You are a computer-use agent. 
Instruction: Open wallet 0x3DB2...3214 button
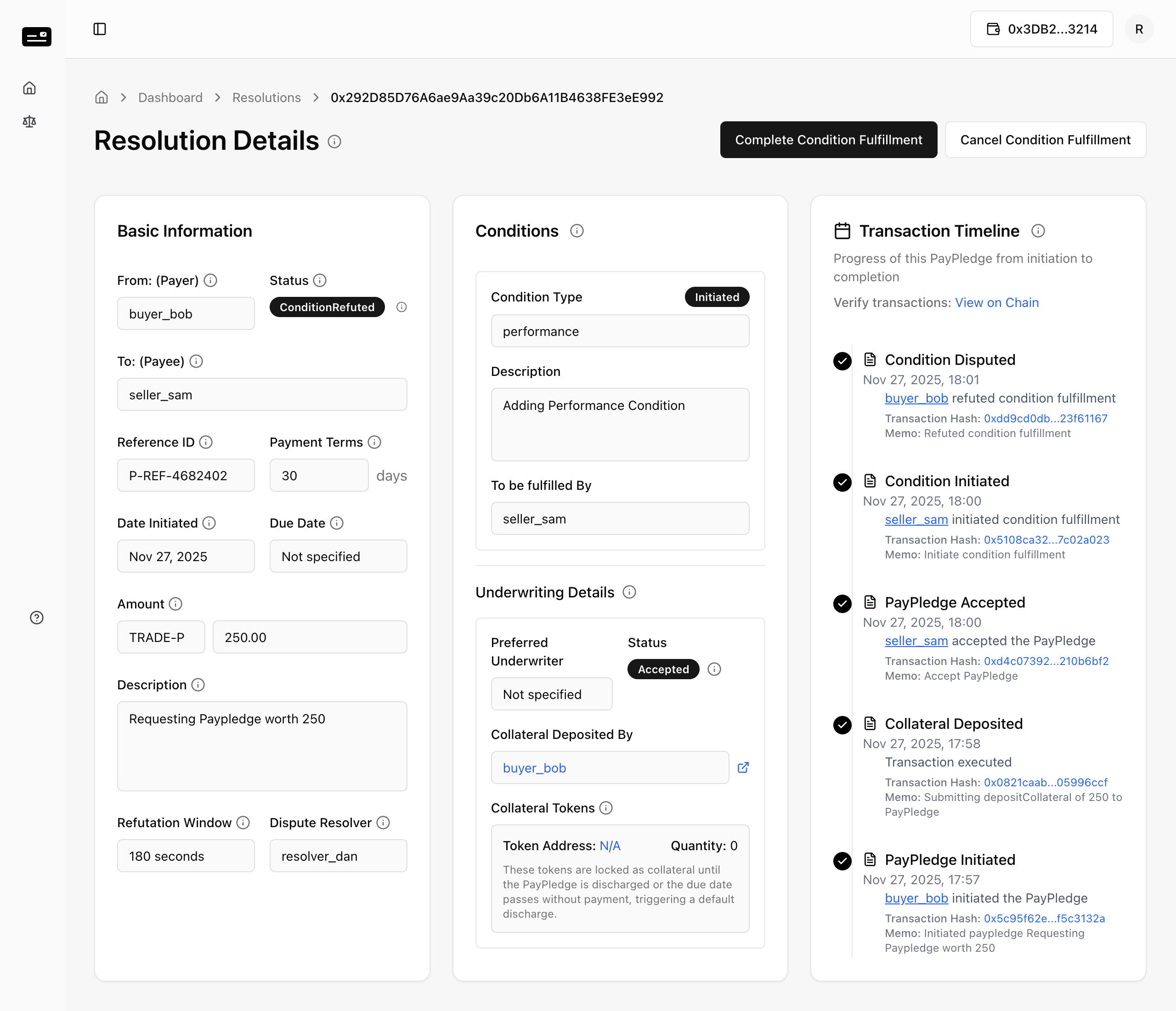click(x=1041, y=29)
